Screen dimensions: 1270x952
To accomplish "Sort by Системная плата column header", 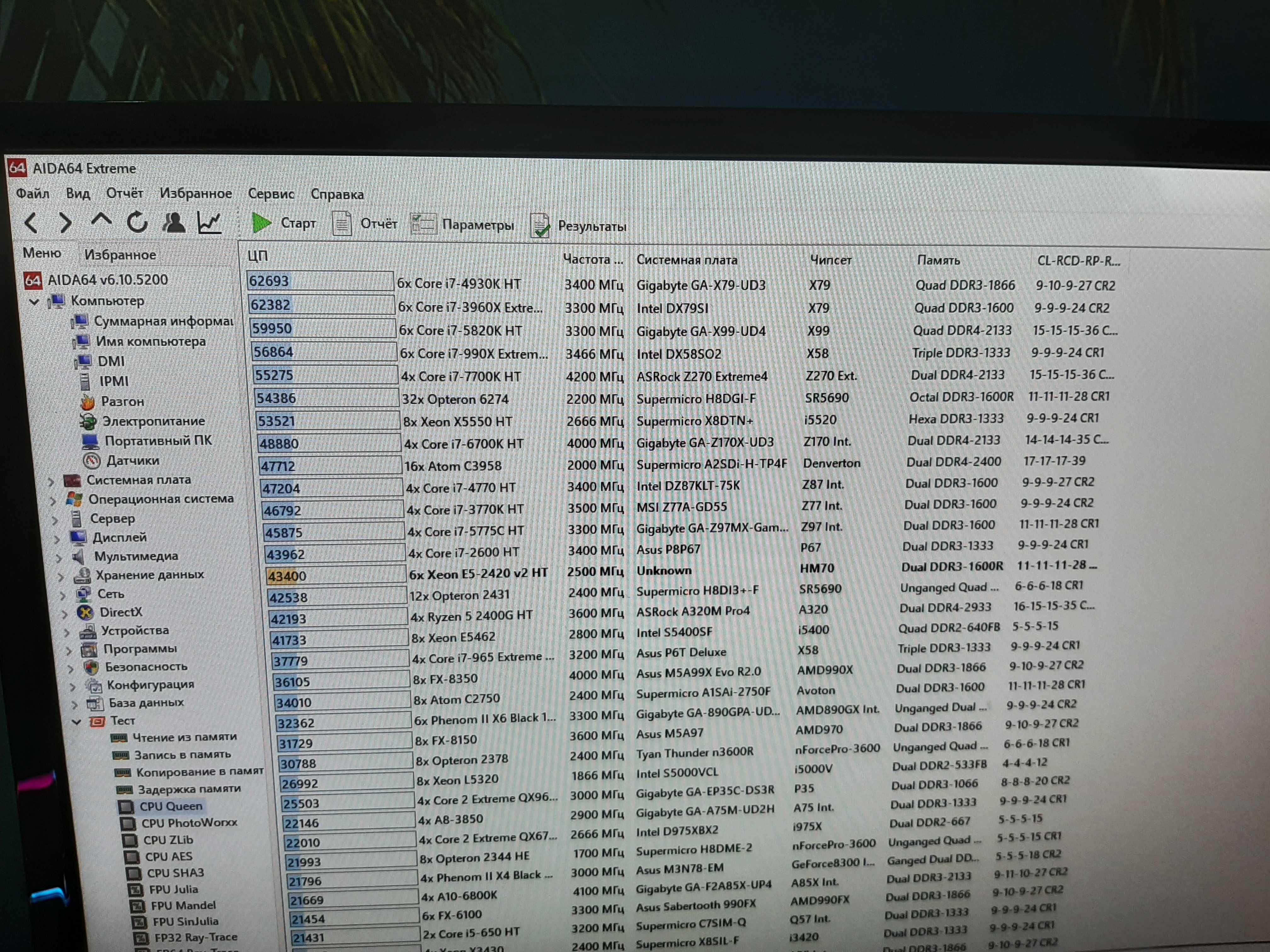I will tap(687, 260).
